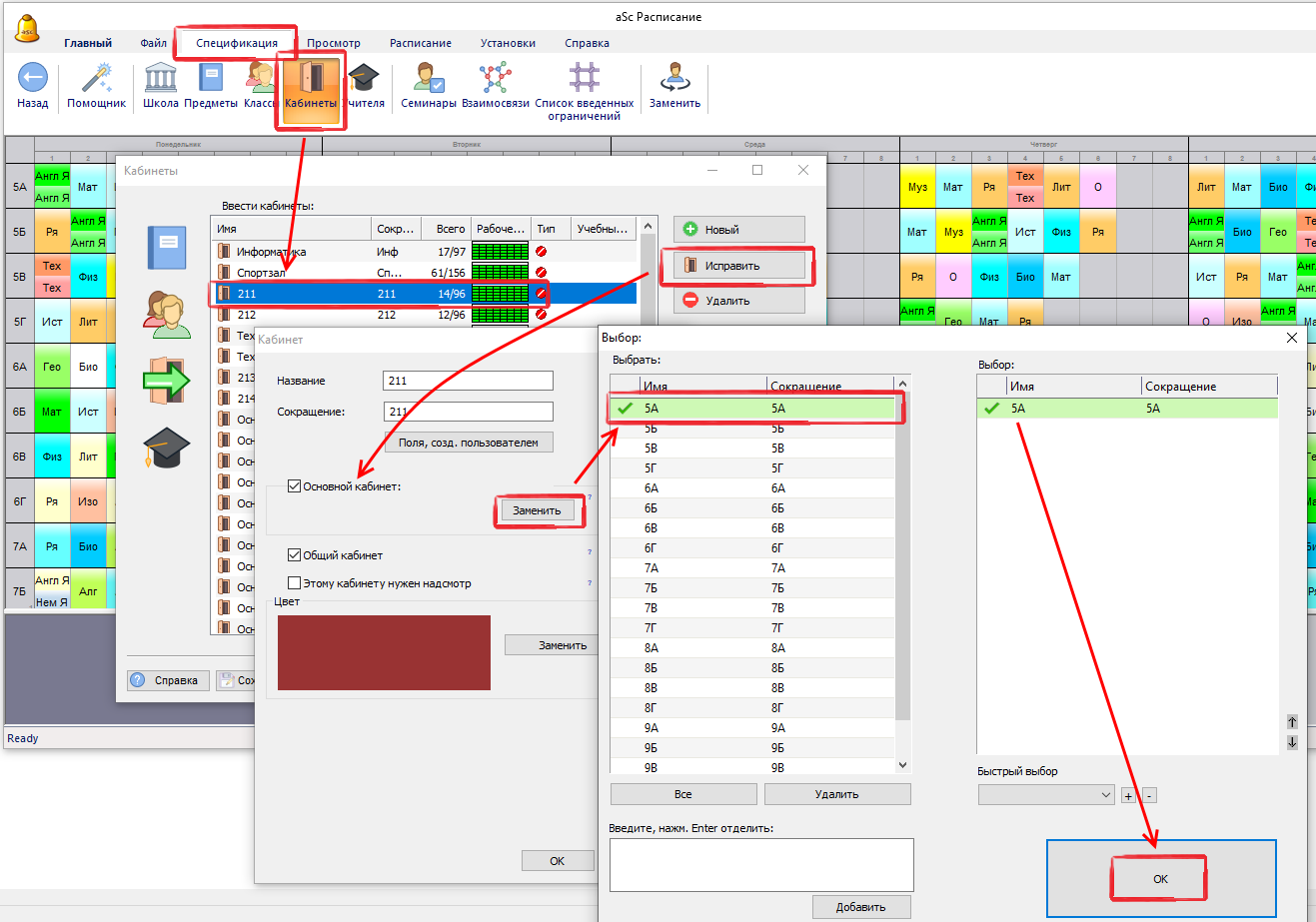Screen dimensions: 1316x922
Task: Click the restriction icon in Информатика row
Action: pyautogui.click(x=542, y=252)
